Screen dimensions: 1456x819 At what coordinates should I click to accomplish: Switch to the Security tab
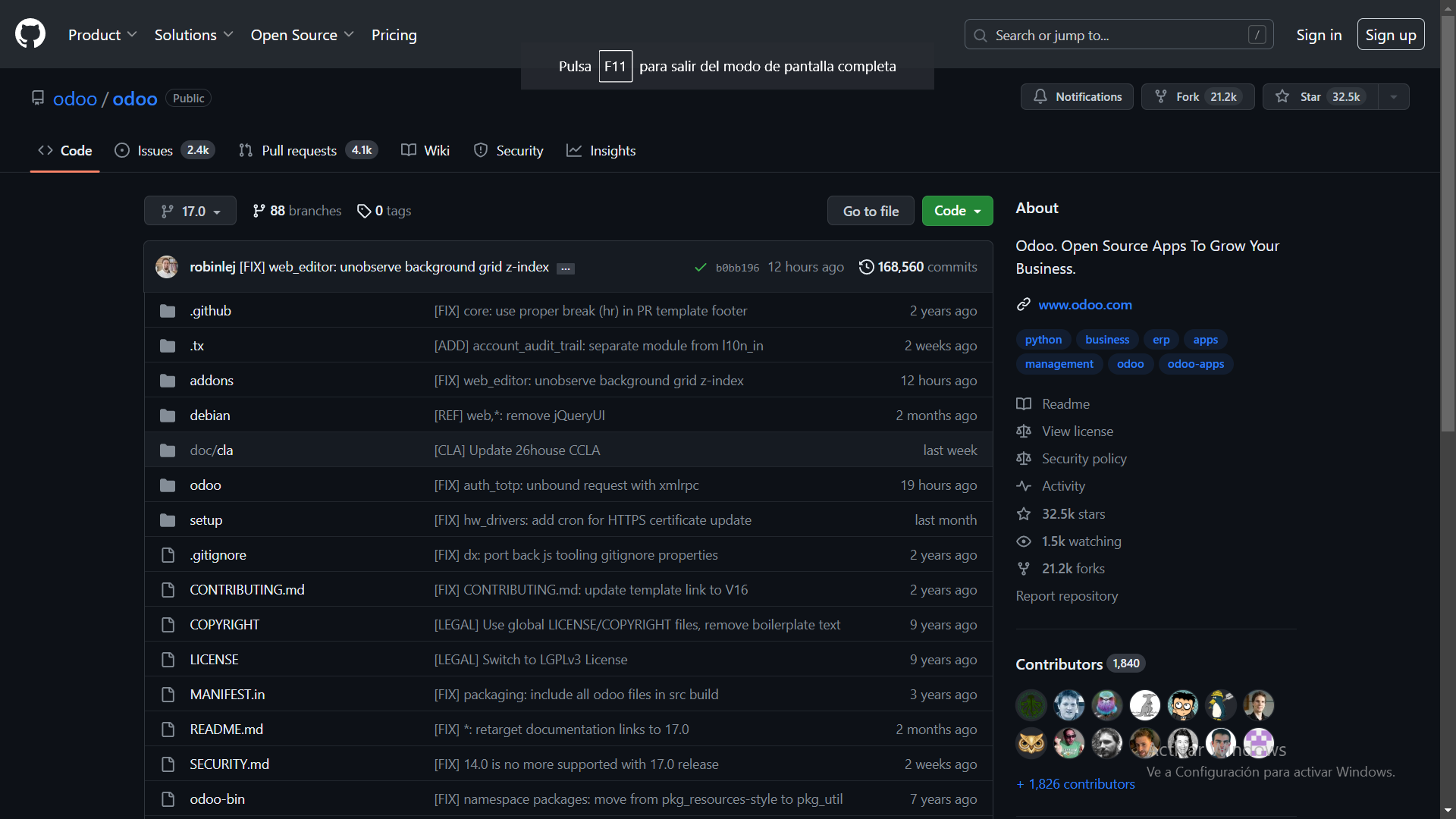pyautogui.click(x=509, y=150)
